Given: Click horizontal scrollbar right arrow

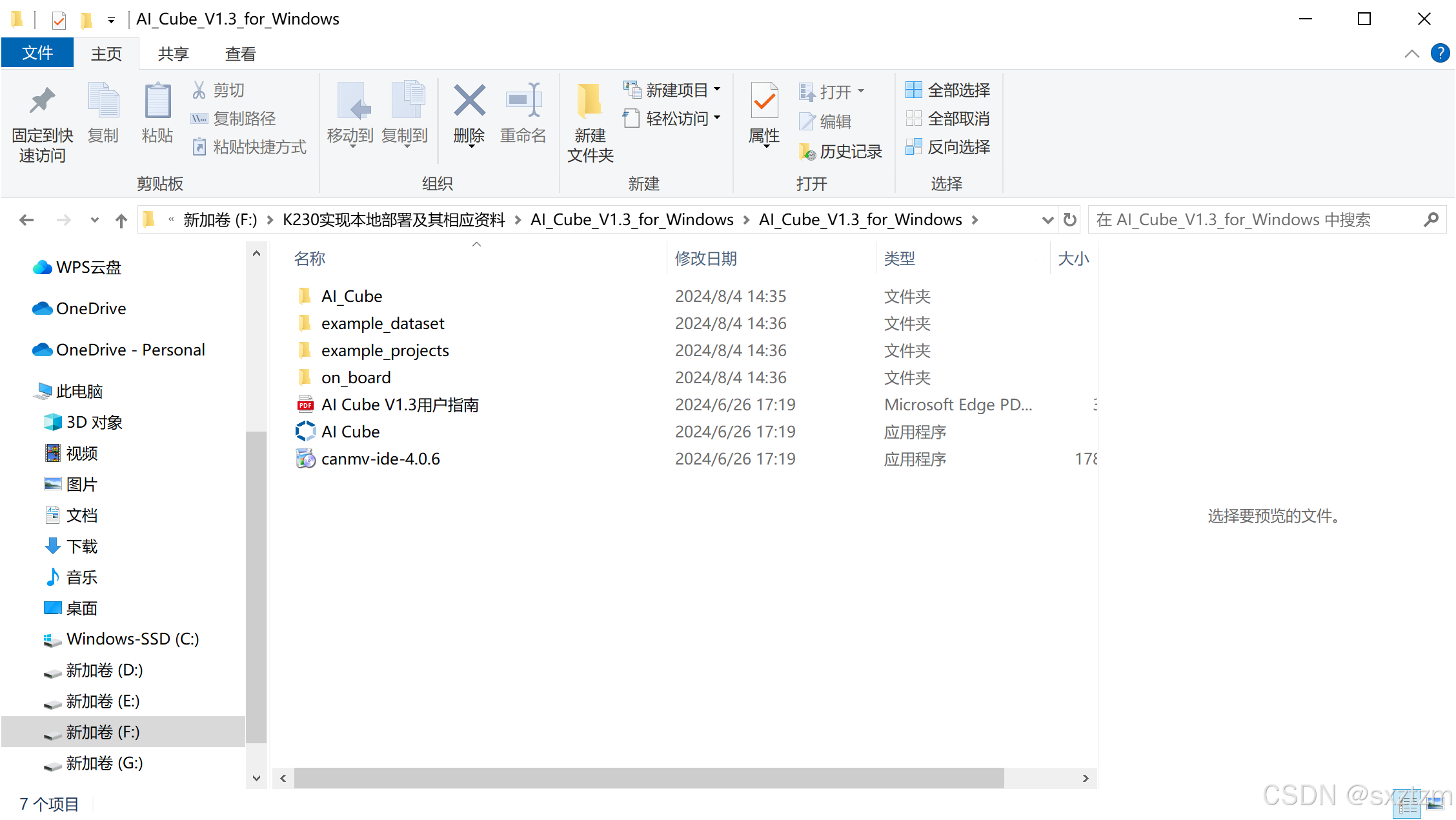Looking at the screenshot, I should (x=1086, y=778).
